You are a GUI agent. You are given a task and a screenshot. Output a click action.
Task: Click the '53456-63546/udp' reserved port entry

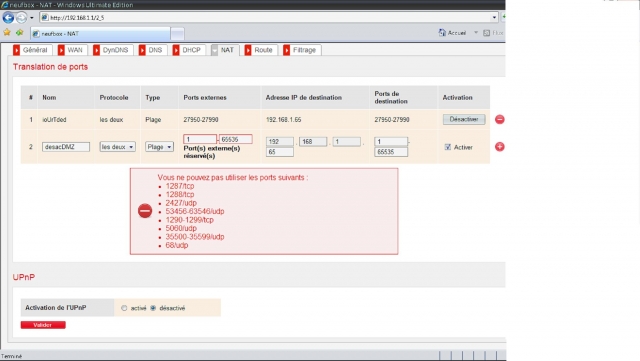pyautogui.click(x=195, y=212)
